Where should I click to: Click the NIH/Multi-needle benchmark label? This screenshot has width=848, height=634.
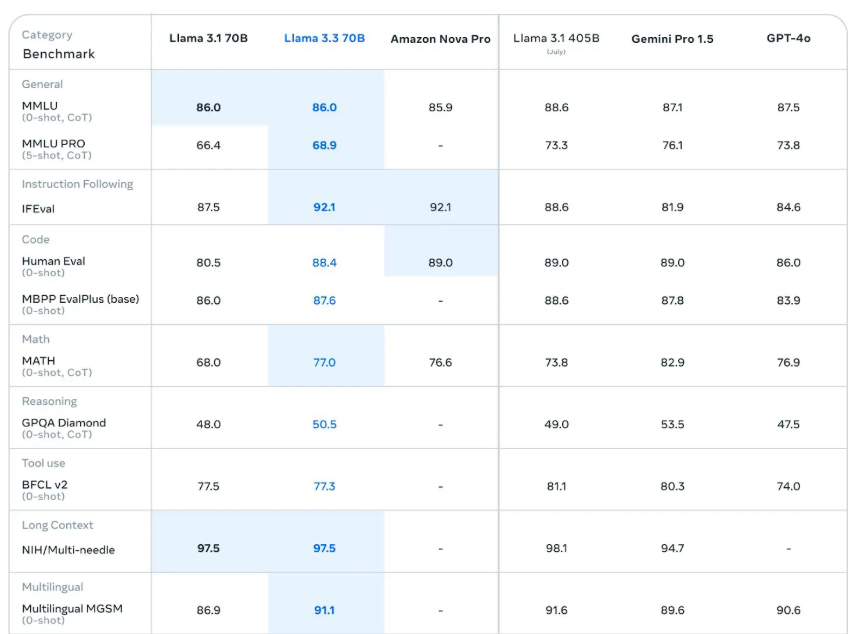click(69, 548)
